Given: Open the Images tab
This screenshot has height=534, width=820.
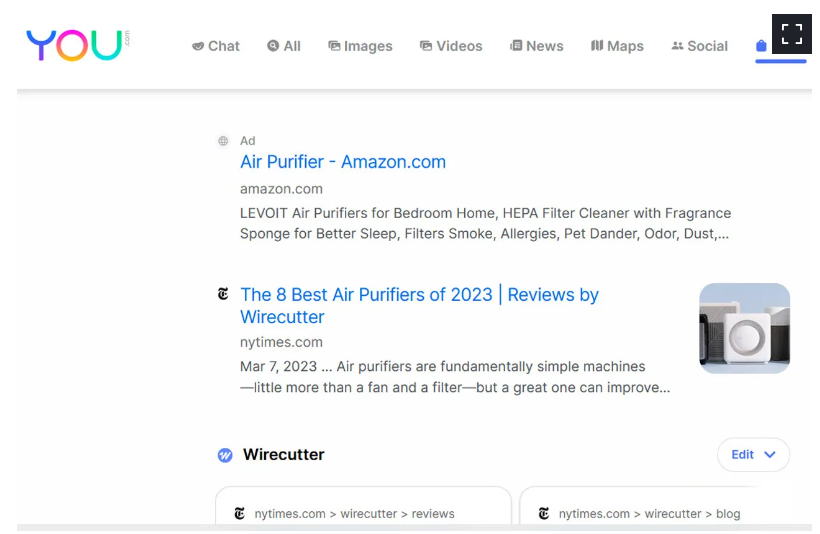Looking at the screenshot, I should point(360,46).
